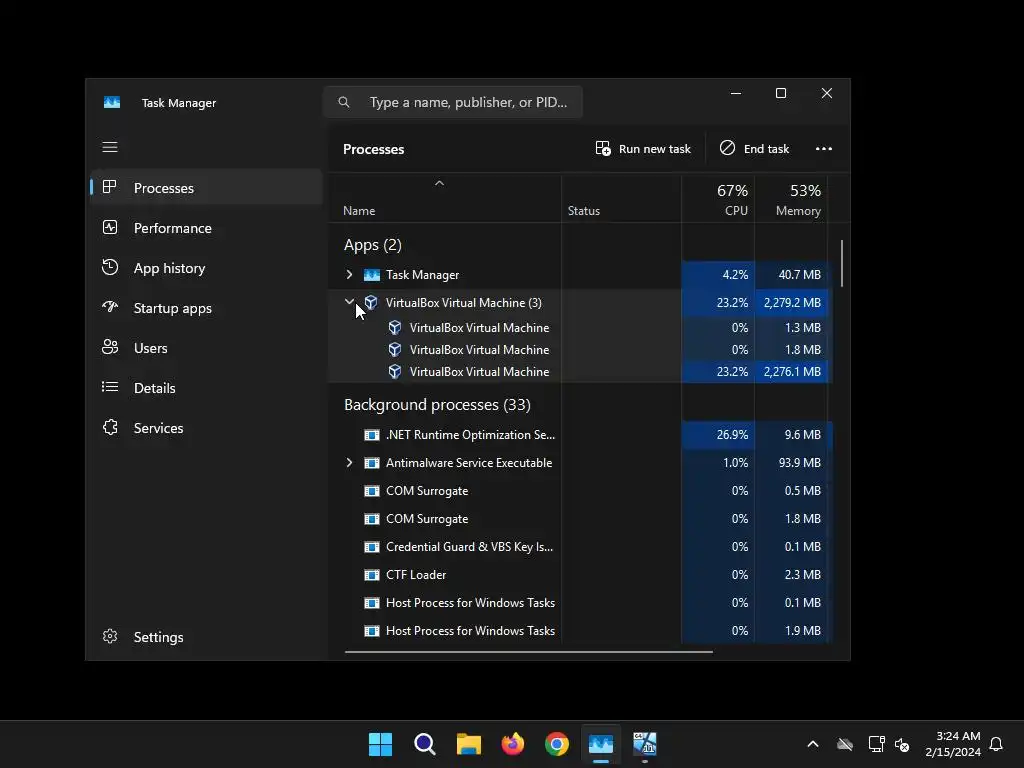Viewport: 1024px width, 768px height.
Task: Click the CTF Loader process icon
Action: click(x=372, y=575)
